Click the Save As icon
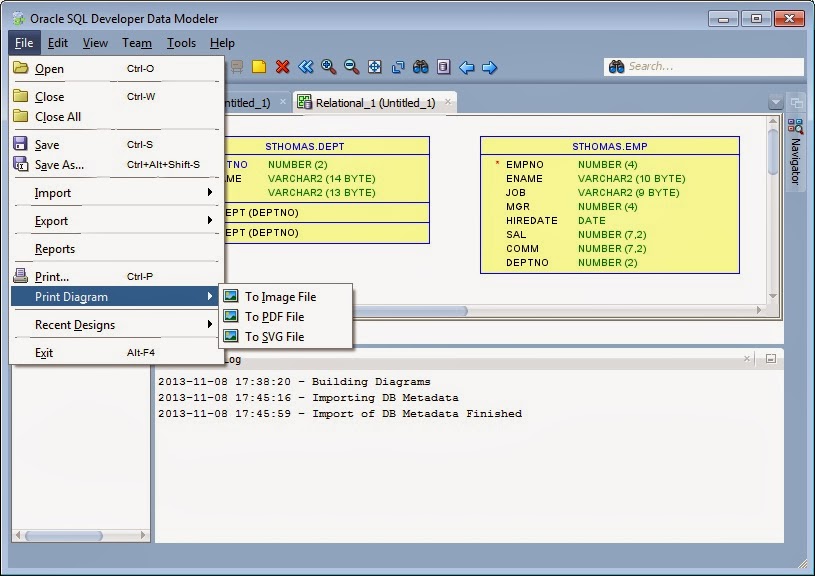Viewport: 815px width, 576px height. coord(20,164)
